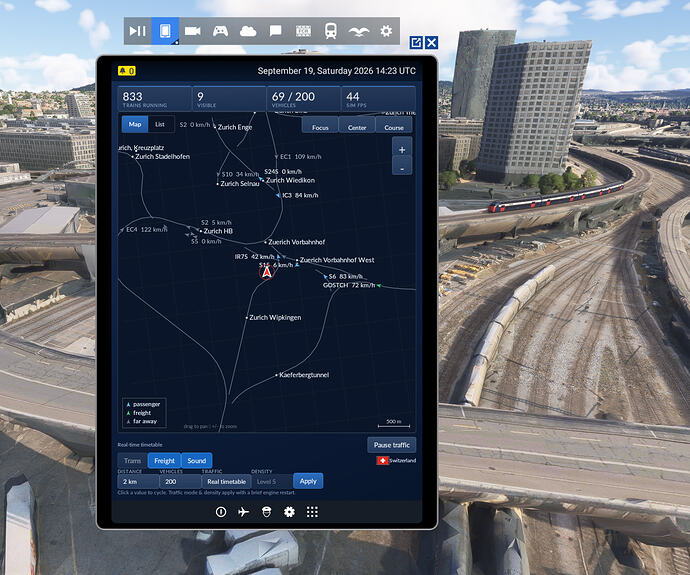Screen dimensions: 690x575
Task: Click the S10 34 km/h train label
Action: tap(240, 174)
